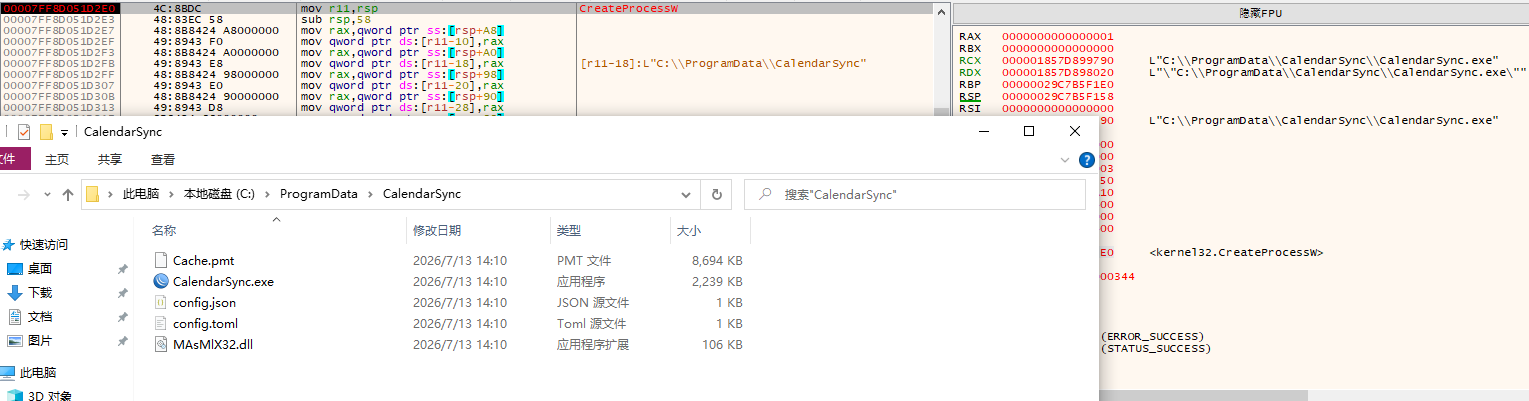Sort files by the 类型 column header
This screenshot has width=1529, height=401.
pos(569,230)
